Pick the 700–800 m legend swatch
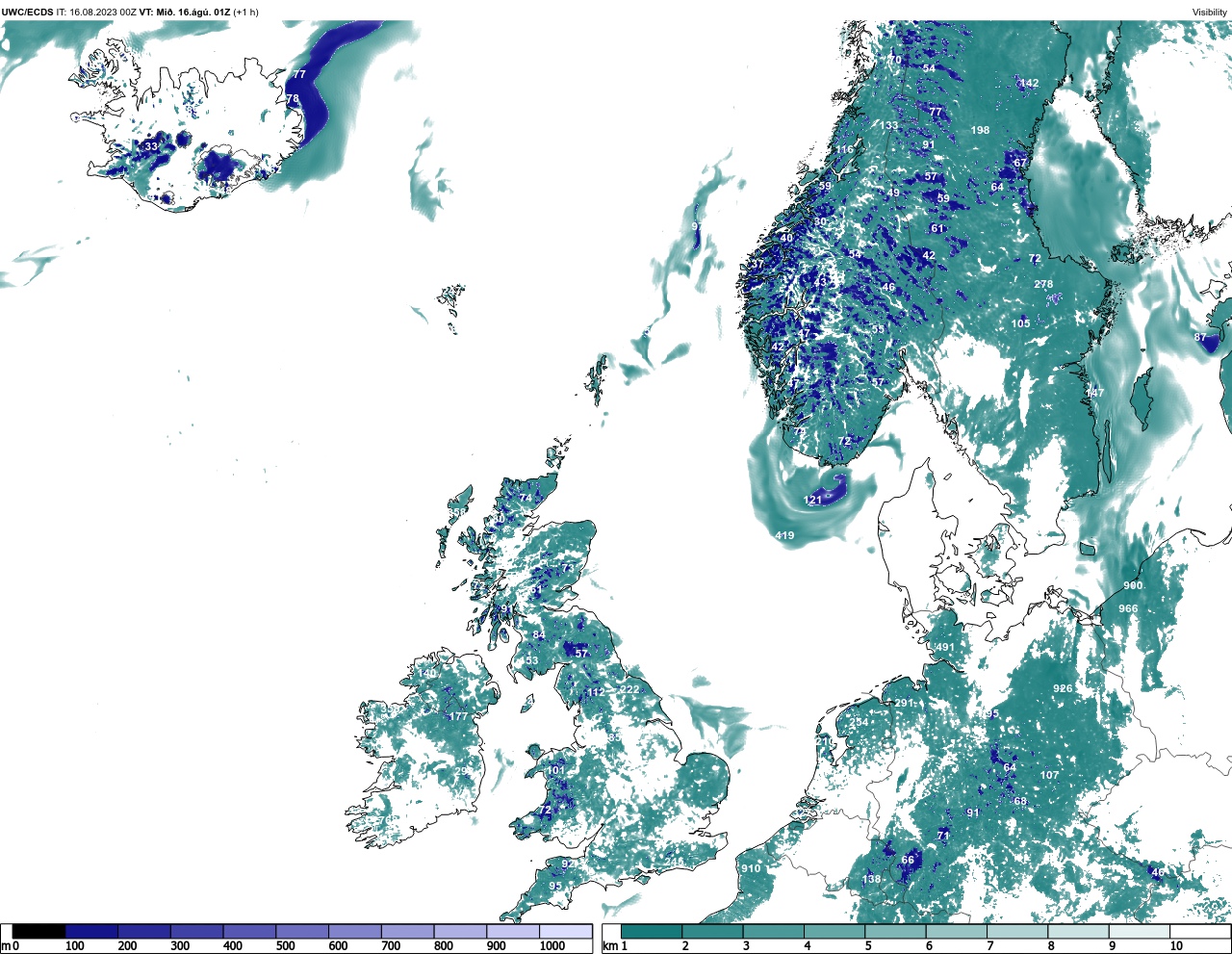This screenshot has height=954, width=1232. pos(407,931)
